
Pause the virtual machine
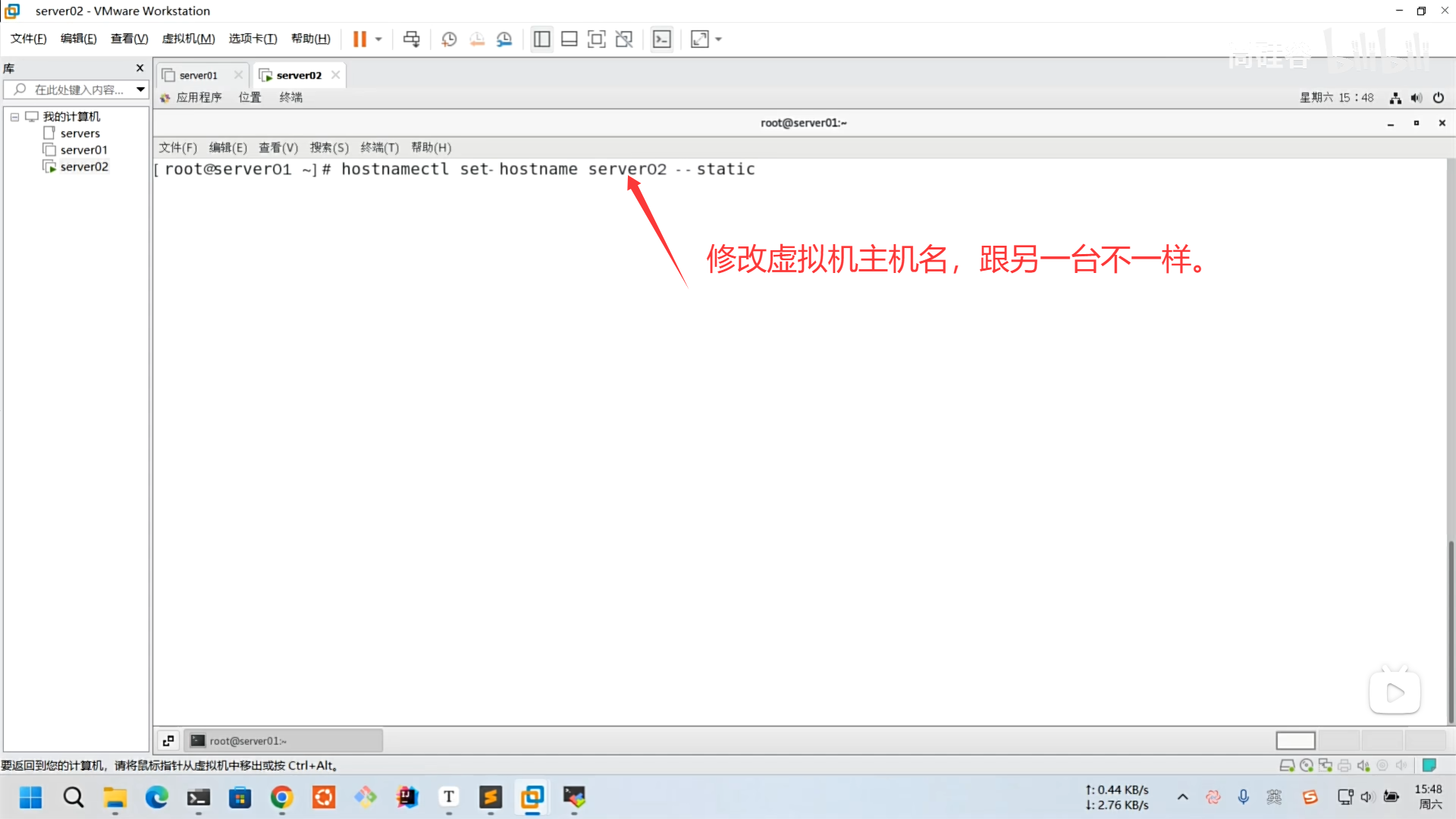coord(359,39)
